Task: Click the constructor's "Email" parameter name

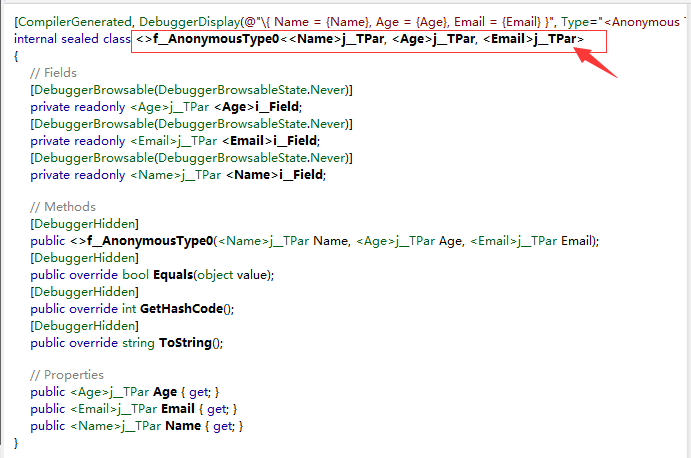Action: [576, 241]
